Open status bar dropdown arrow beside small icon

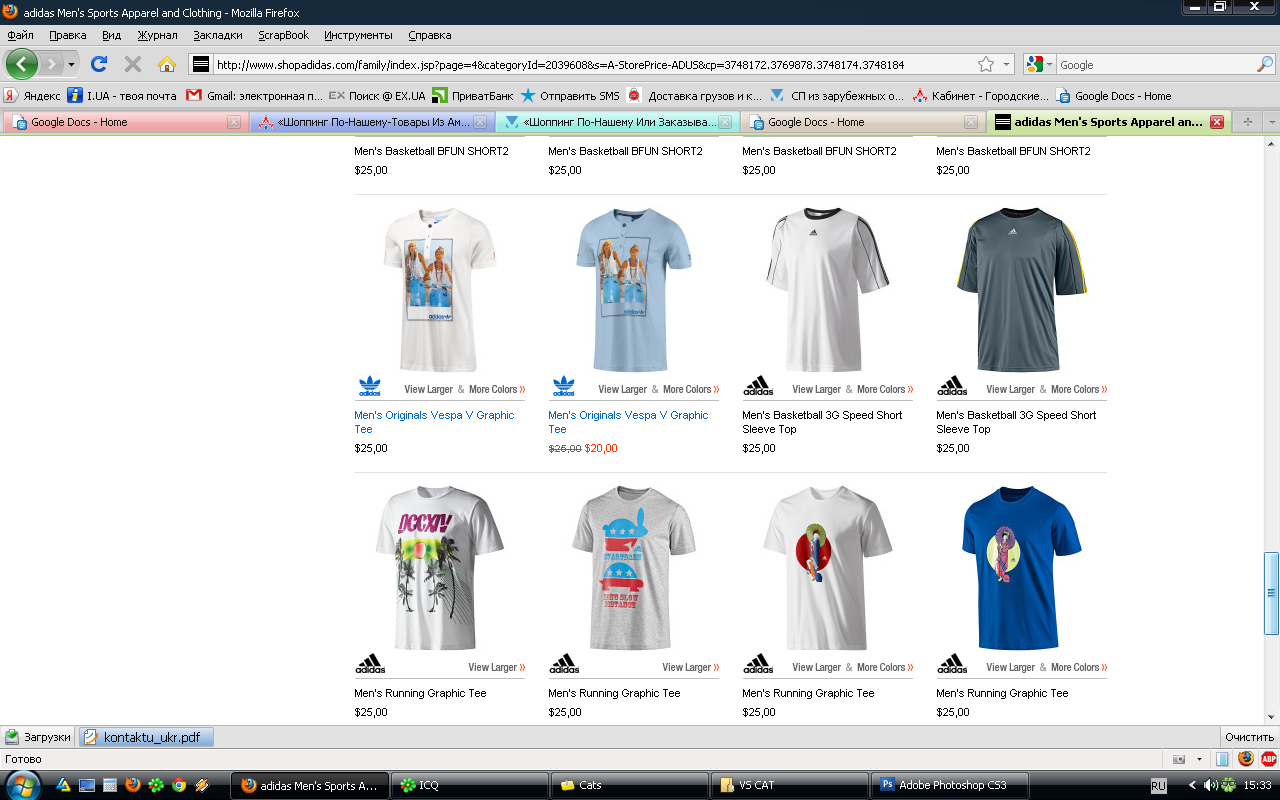pos(1199,759)
